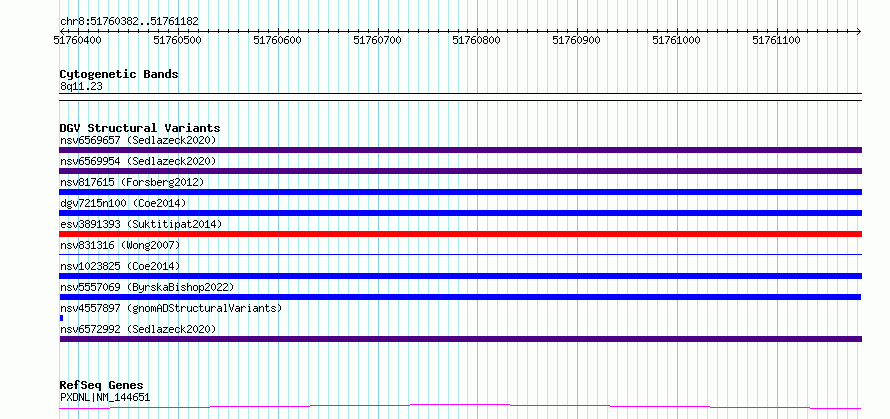Screen dimensions: 890x419
Task: Open the nsv817615 (Forsberg2012) variant label
Action: 132,182
